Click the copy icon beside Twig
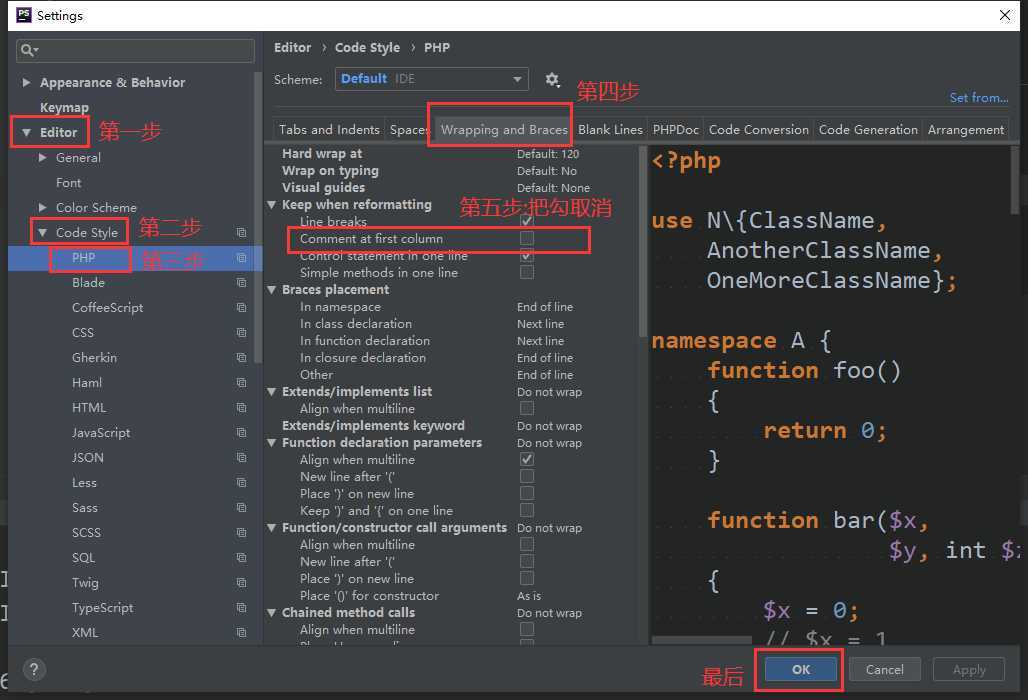 tap(241, 583)
